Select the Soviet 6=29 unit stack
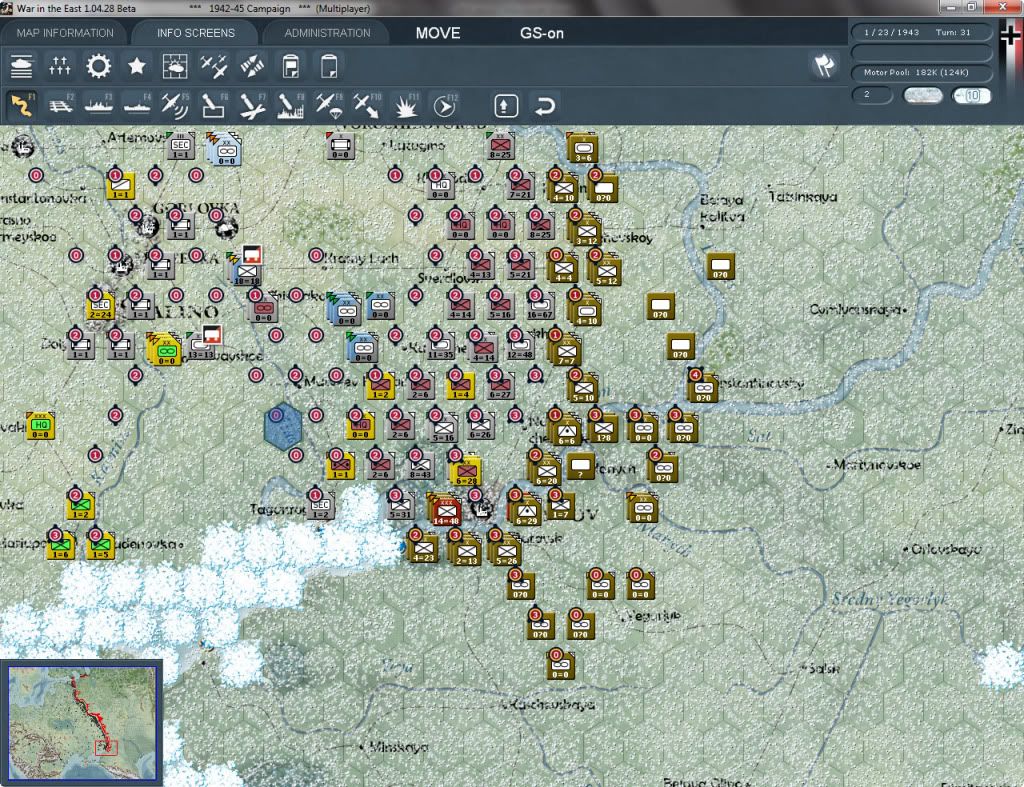The image size is (1024, 787). coord(526,510)
